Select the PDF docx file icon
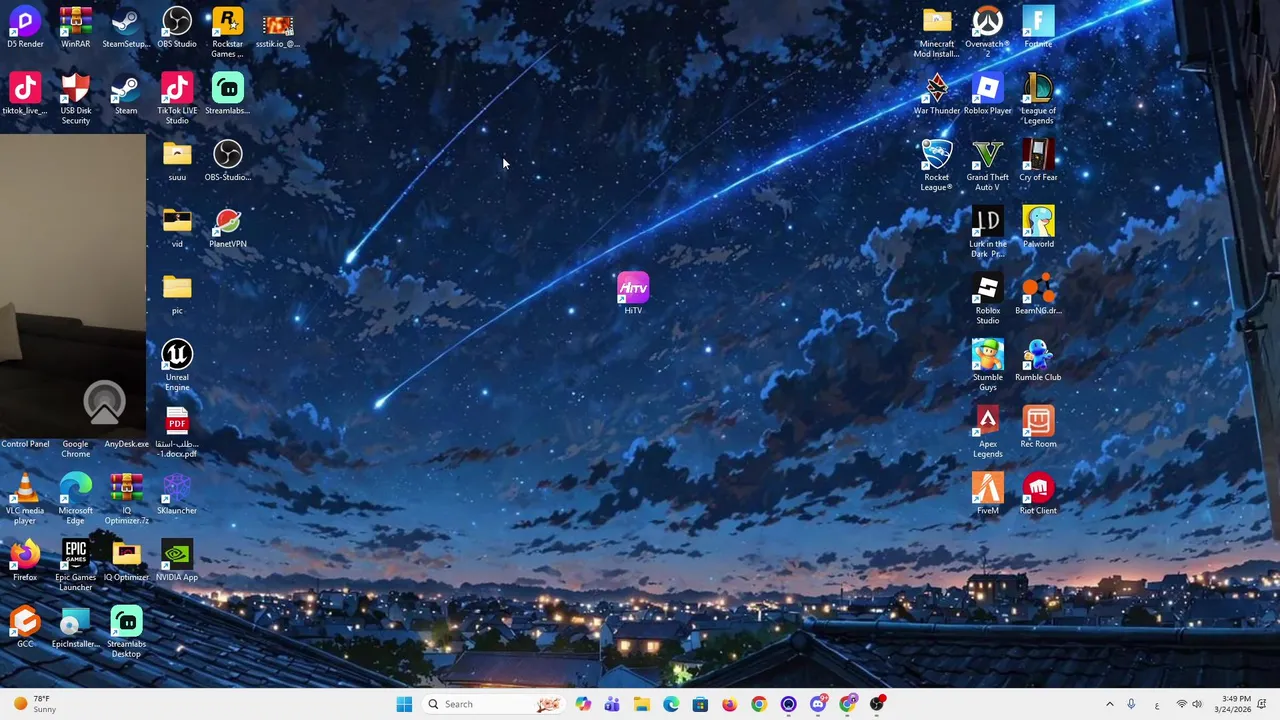This screenshot has width=1280, height=720. [x=177, y=432]
